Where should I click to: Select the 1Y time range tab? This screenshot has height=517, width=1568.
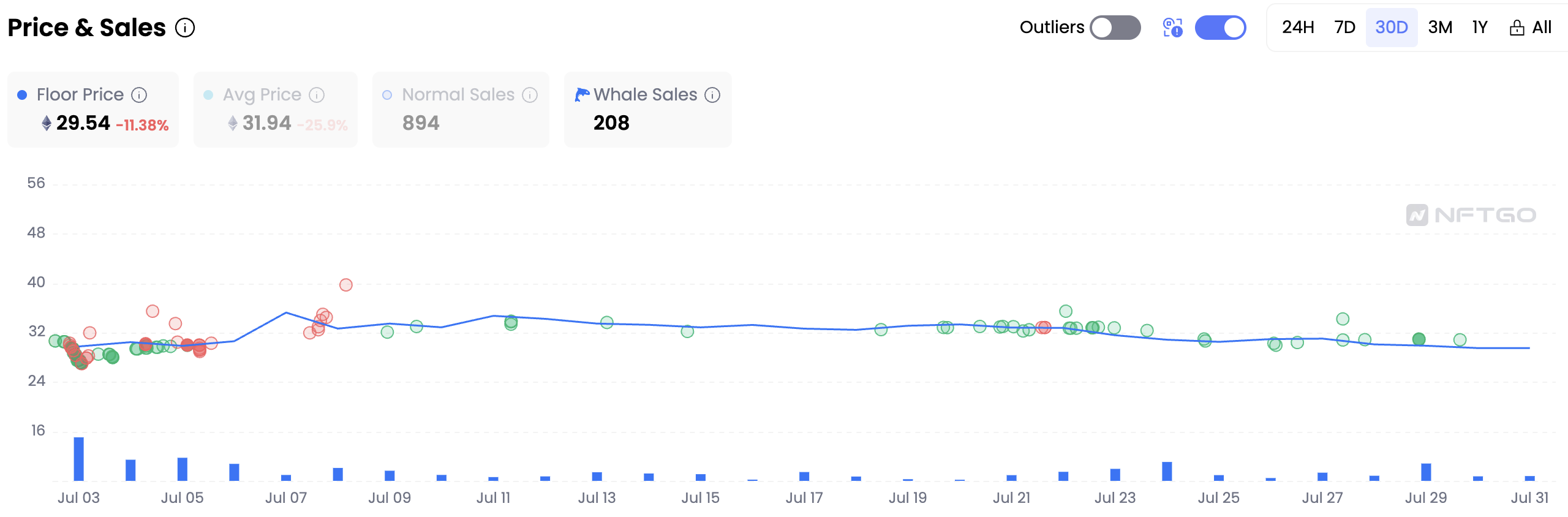coord(1480,28)
